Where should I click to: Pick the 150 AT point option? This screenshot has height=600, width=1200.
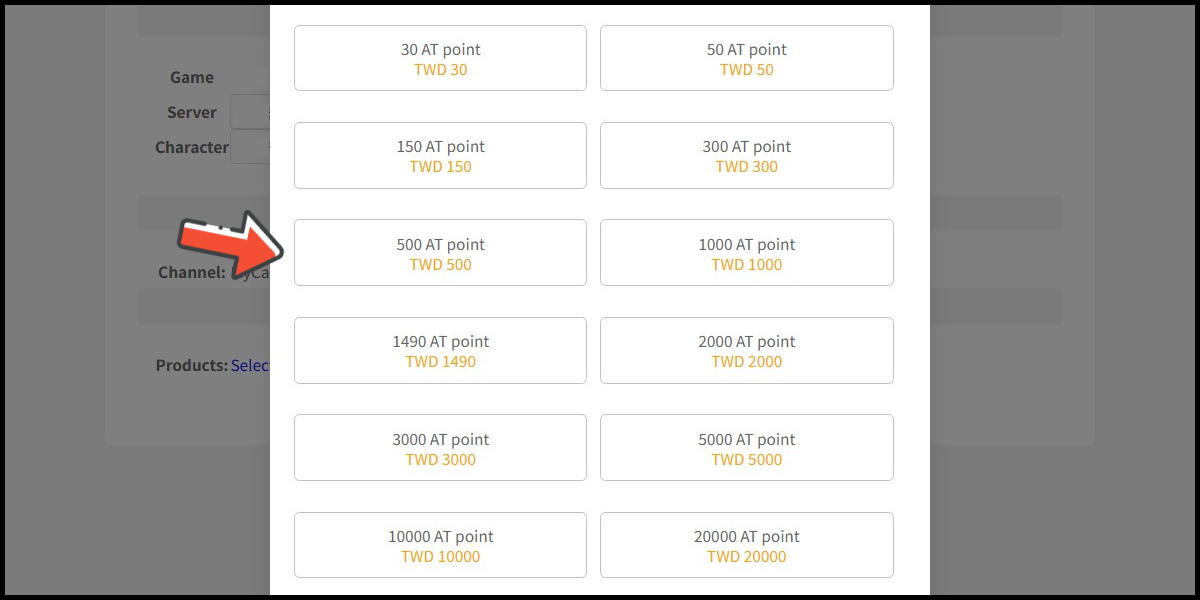[440, 156]
